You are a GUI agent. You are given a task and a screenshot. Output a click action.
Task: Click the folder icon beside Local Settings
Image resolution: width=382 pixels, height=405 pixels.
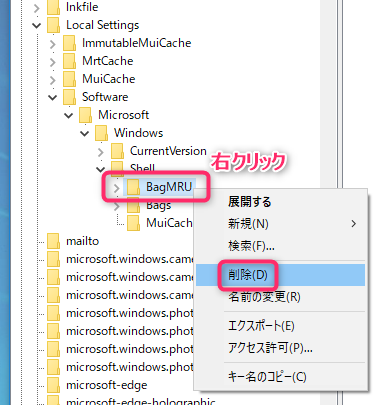pos(53,25)
